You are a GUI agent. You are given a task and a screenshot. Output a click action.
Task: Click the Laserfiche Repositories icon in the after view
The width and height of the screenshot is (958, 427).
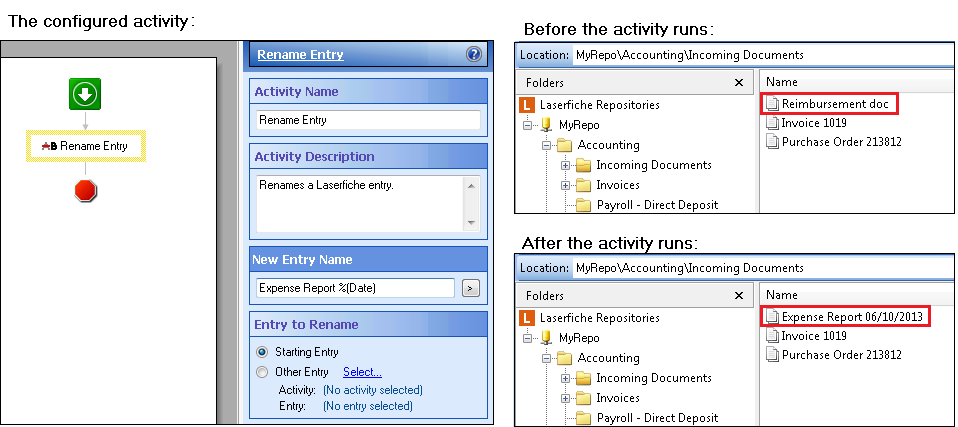528,317
